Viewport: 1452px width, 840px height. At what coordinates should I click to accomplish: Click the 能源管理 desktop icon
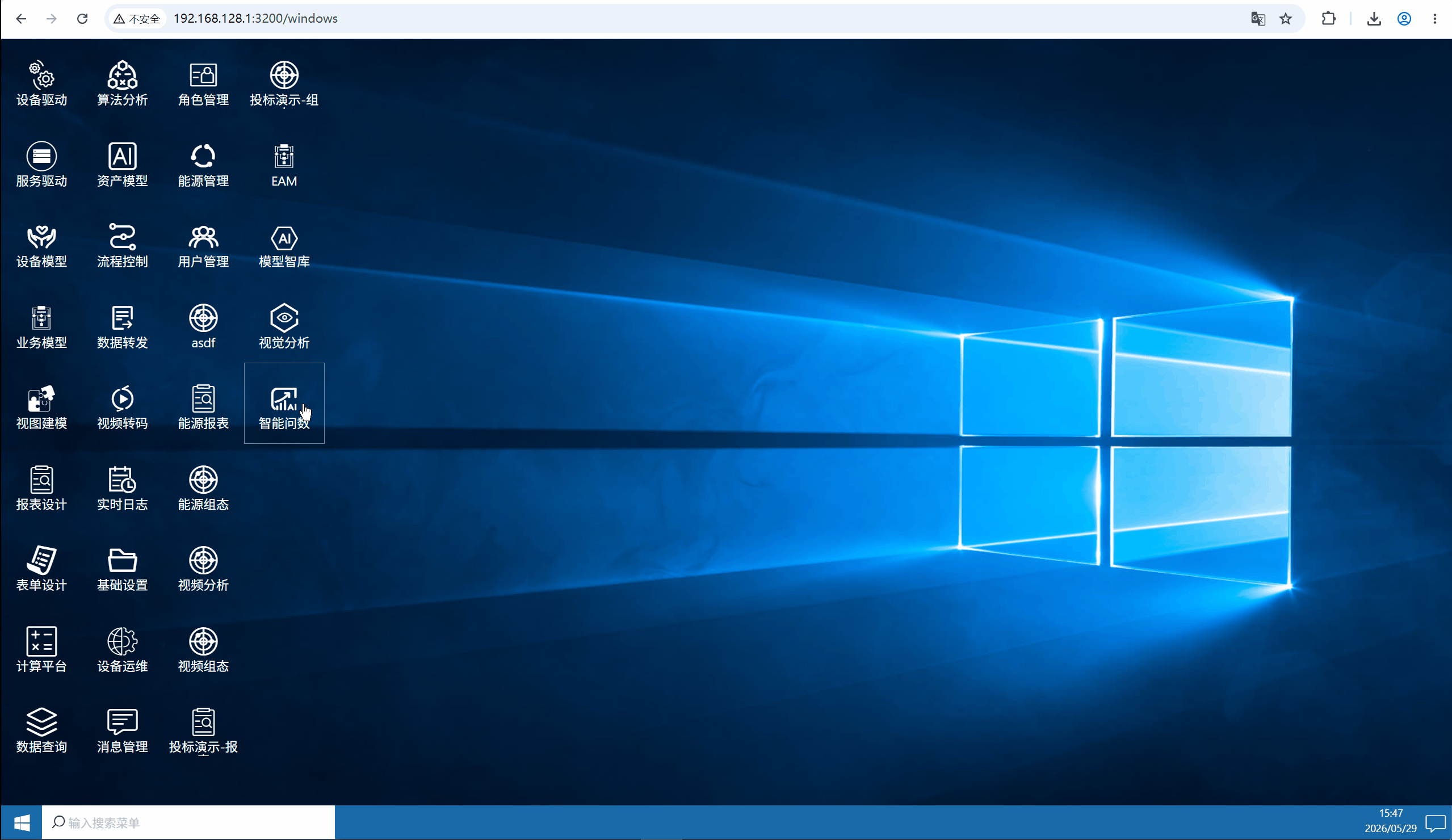coord(203,164)
